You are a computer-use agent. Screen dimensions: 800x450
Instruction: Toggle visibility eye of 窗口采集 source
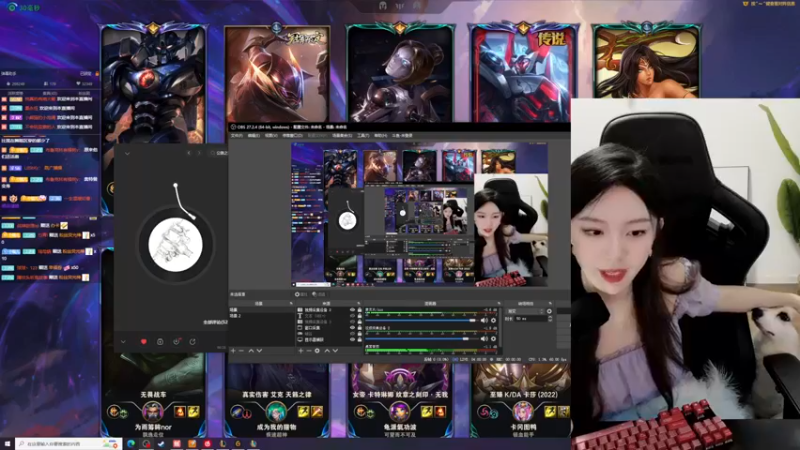pyautogui.click(x=352, y=328)
